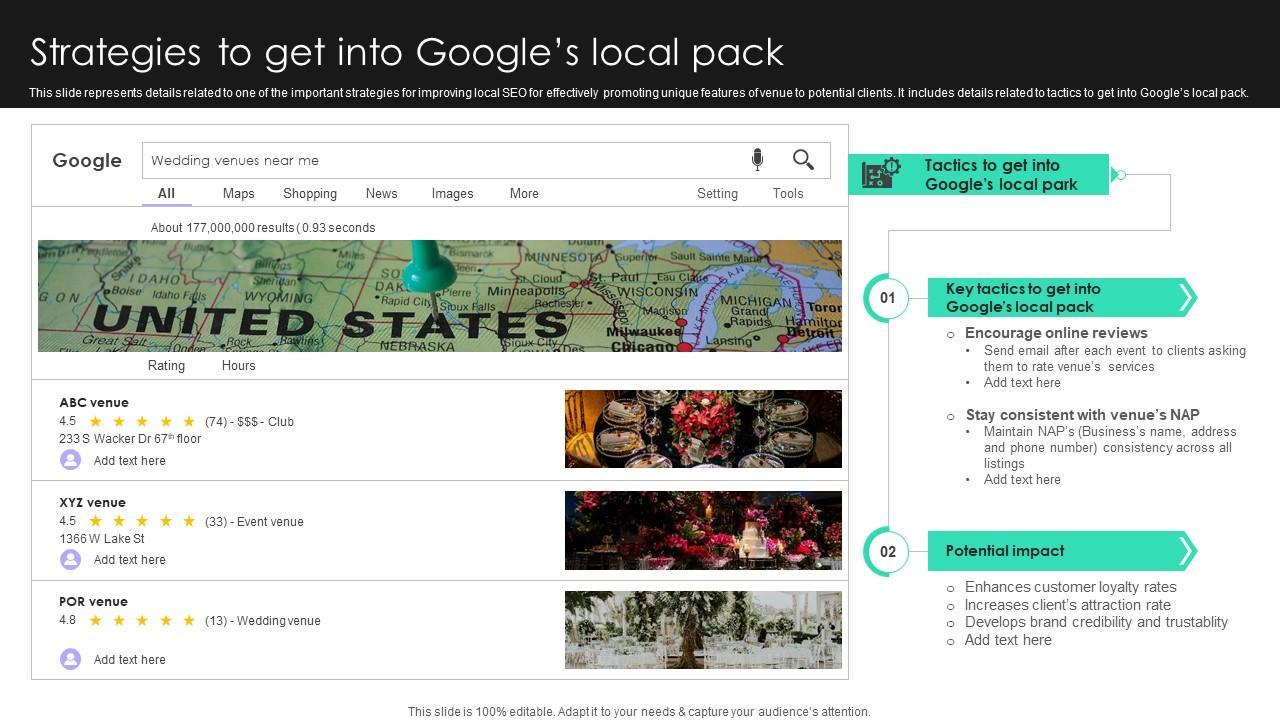
Task: Switch to the Maps tab
Action: [x=238, y=194]
